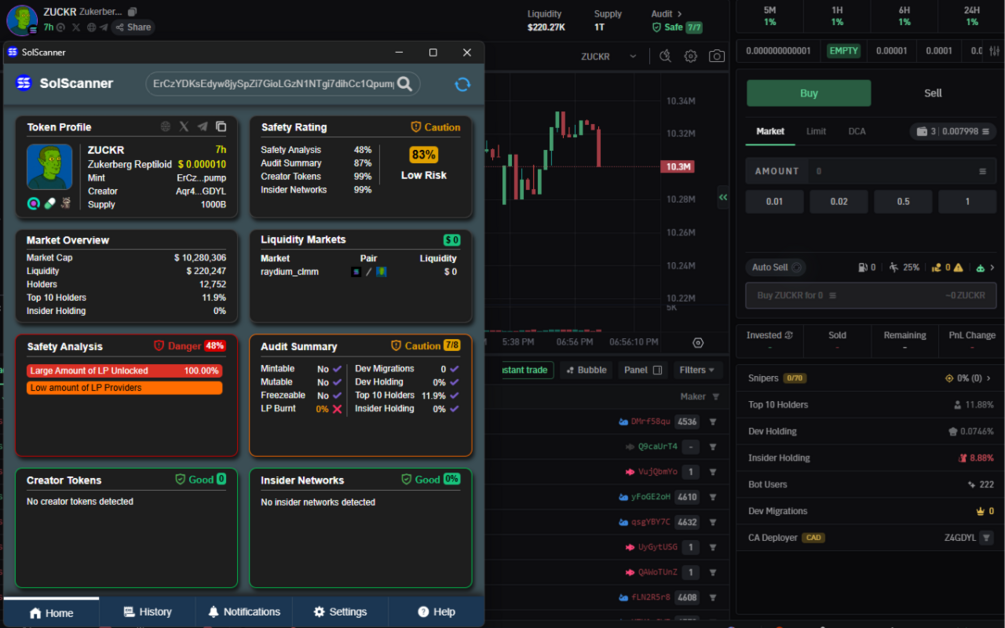The image size is (1005, 628).
Task: Switch to the DCA order tab
Action: click(857, 131)
